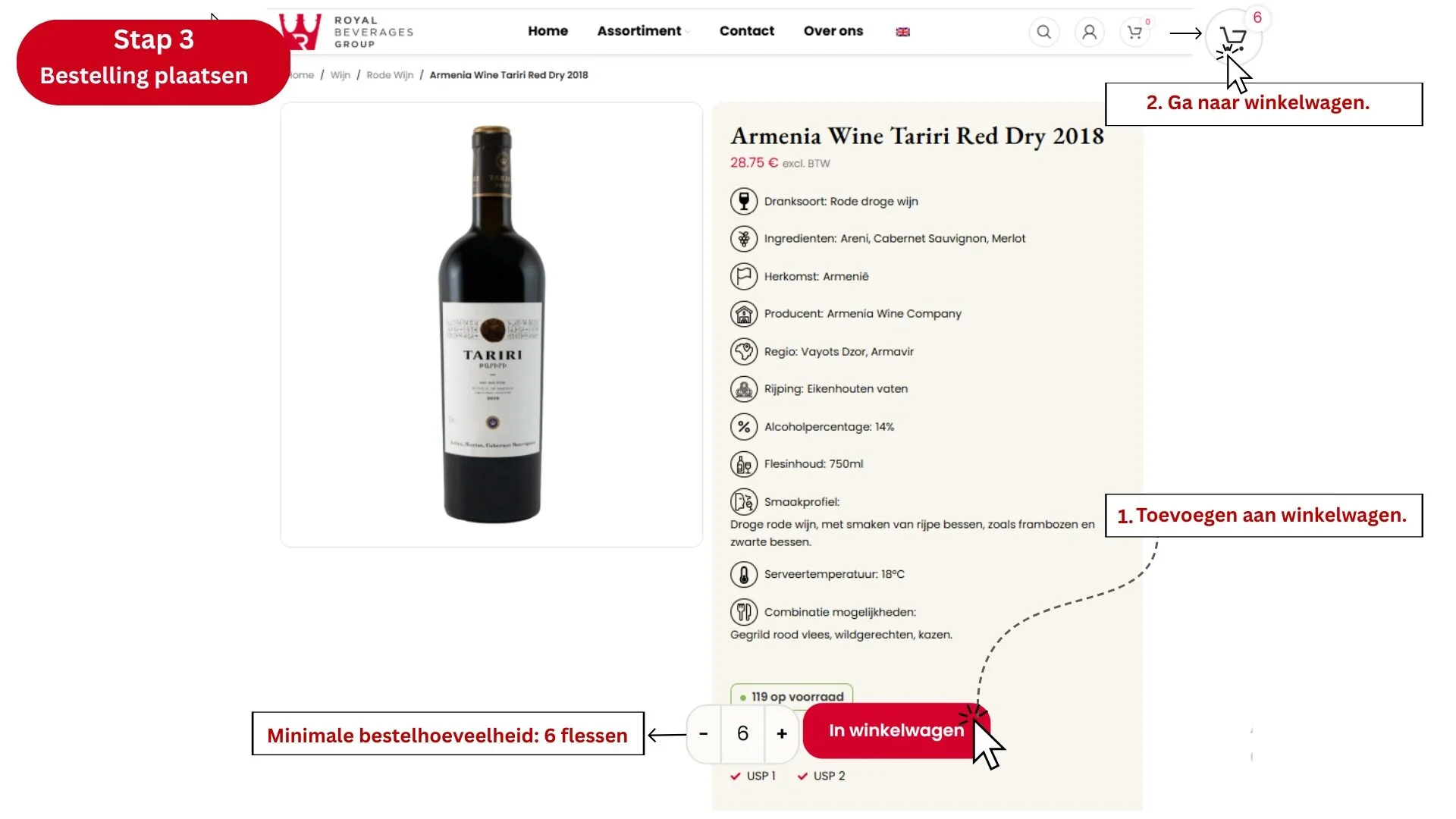Click the search magnifier icon
1456x819 pixels.
(x=1044, y=32)
